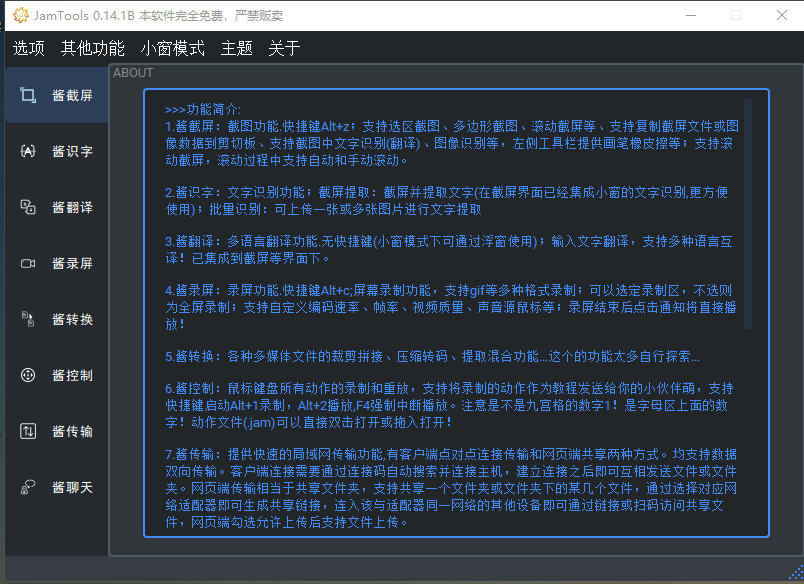The width and height of the screenshot is (804, 584).
Task: Minimize the JamTools window
Action: point(691,15)
